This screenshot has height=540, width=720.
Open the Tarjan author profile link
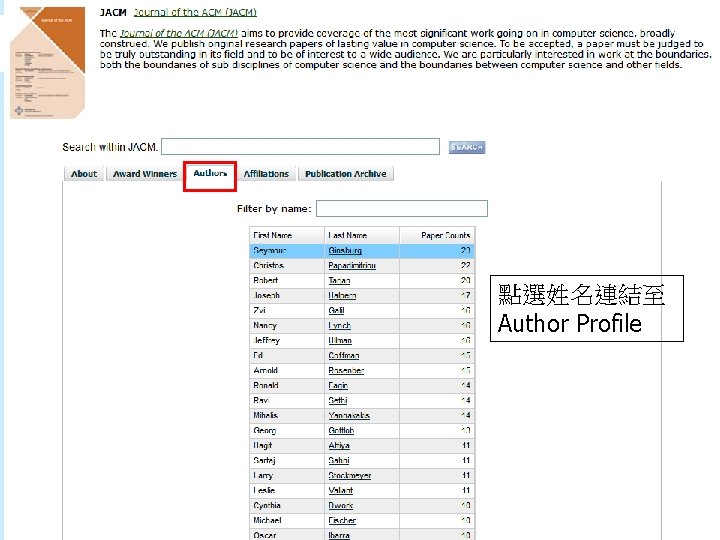[x=339, y=281]
